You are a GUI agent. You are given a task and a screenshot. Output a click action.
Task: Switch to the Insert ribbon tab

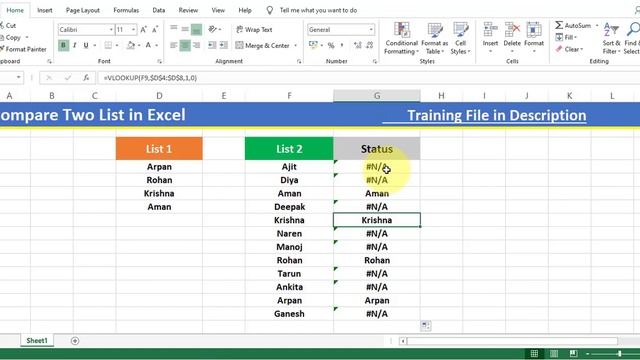pyautogui.click(x=45, y=10)
